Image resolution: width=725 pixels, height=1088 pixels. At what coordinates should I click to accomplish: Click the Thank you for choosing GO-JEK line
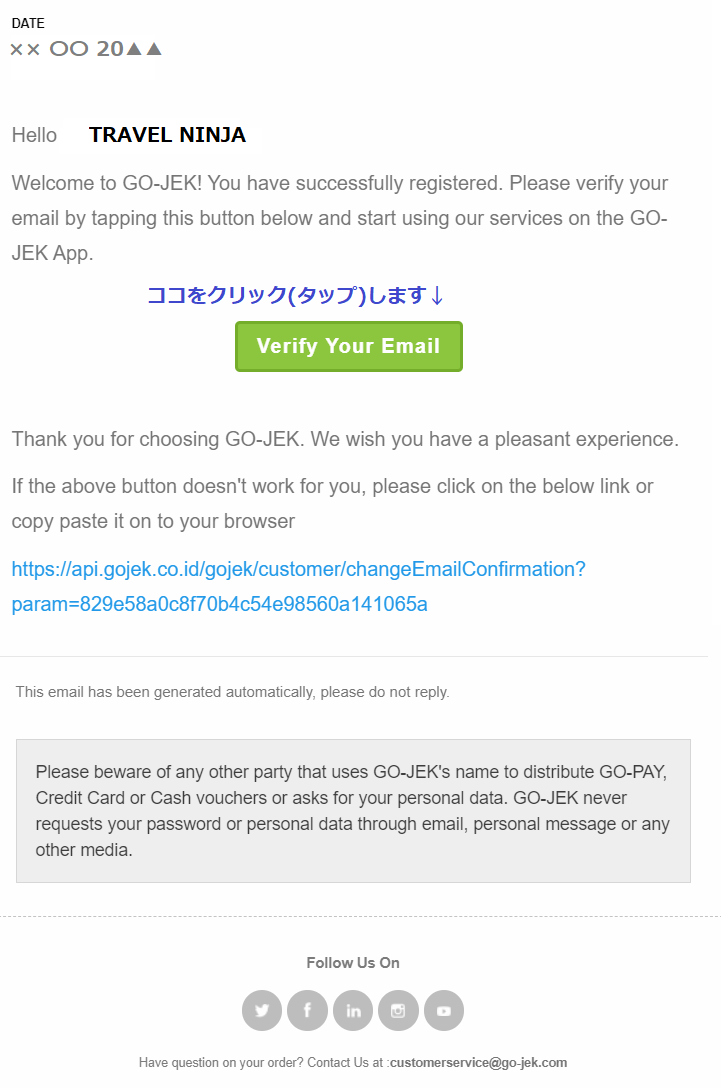(345, 439)
